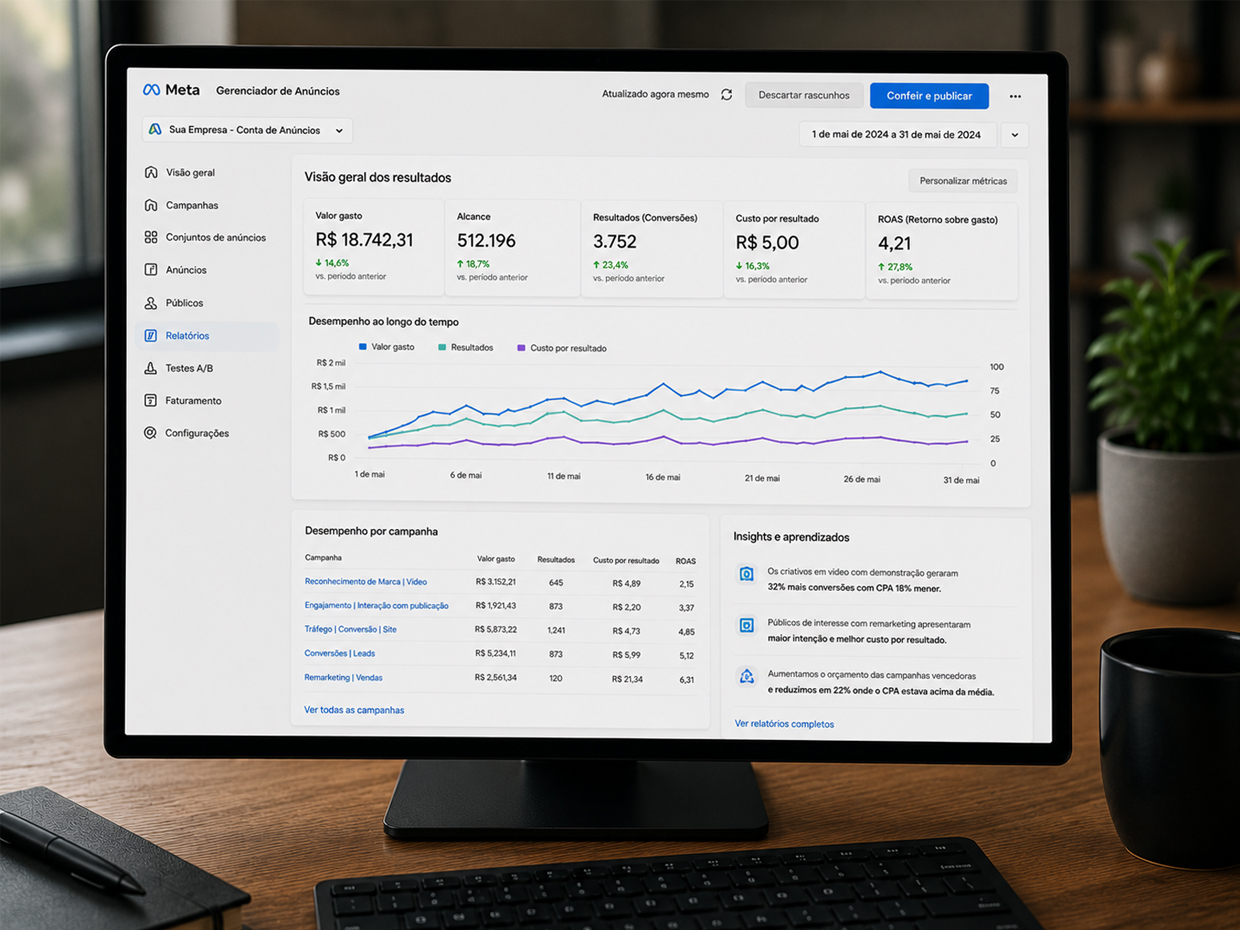Open Ver relatórios completos link

(x=784, y=724)
